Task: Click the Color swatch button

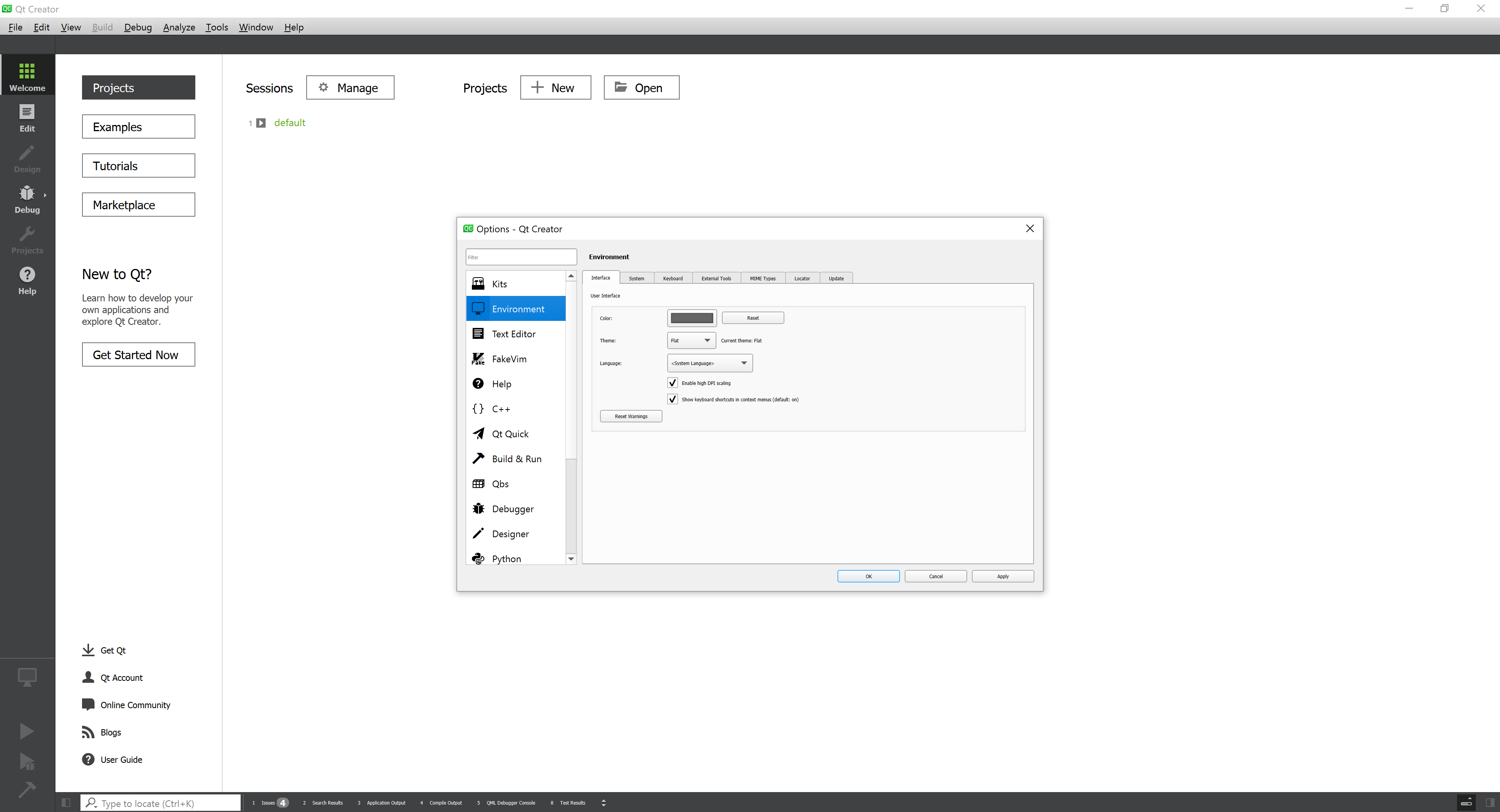Action: pyautogui.click(x=691, y=318)
